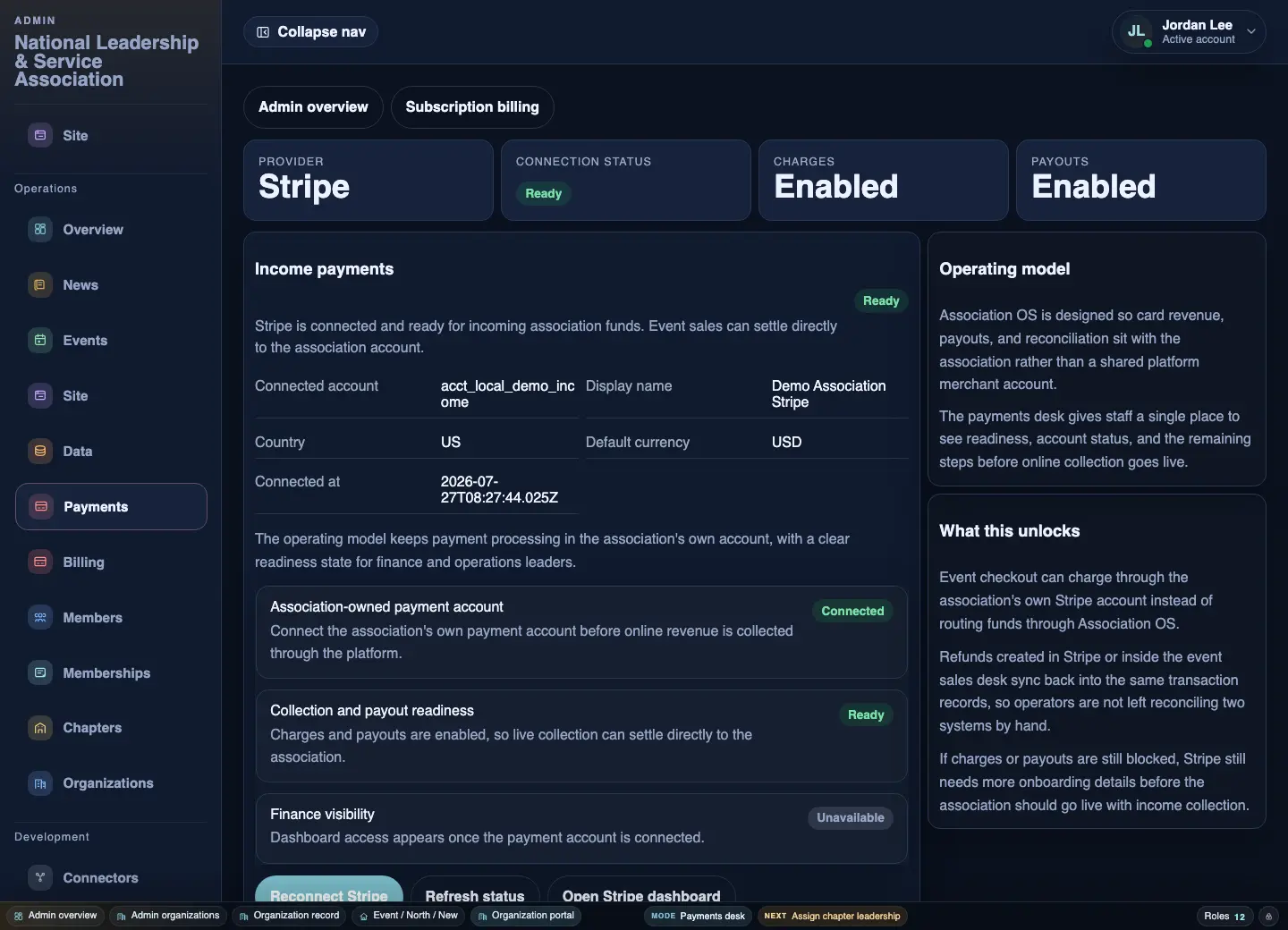This screenshot has height=930, width=1288.
Task: Open Event / North / New shortcut
Action: (x=409, y=916)
